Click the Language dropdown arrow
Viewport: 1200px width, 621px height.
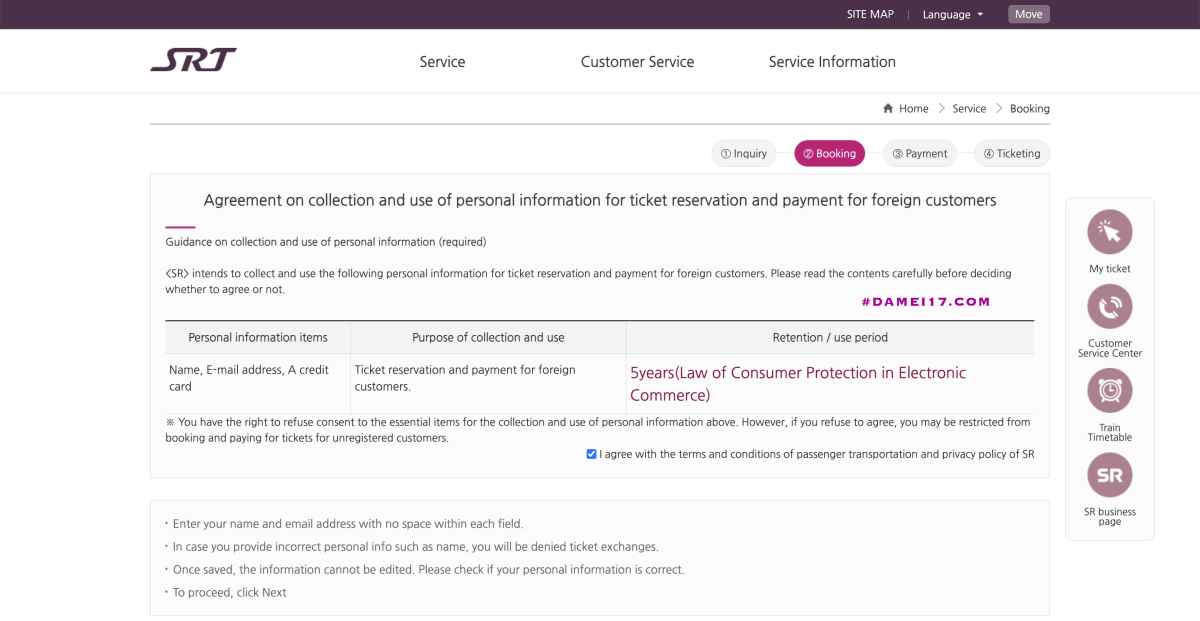(x=980, y=14)
